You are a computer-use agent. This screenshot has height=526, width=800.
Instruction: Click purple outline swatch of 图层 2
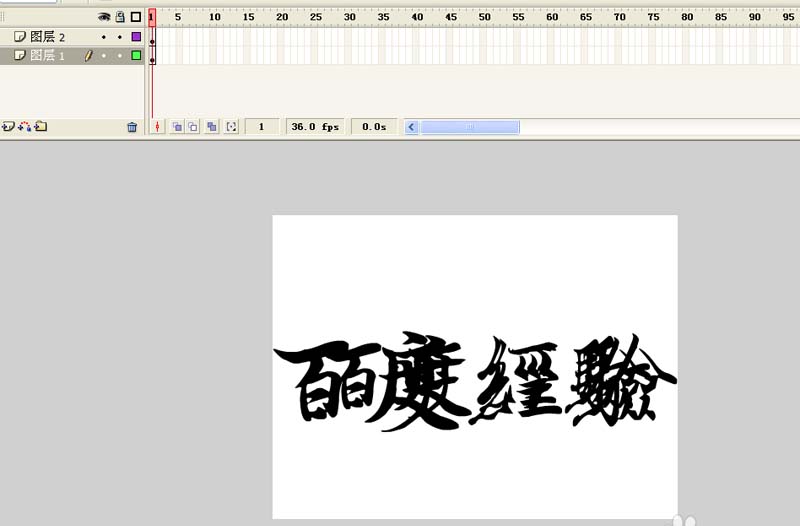coord(136,36)
